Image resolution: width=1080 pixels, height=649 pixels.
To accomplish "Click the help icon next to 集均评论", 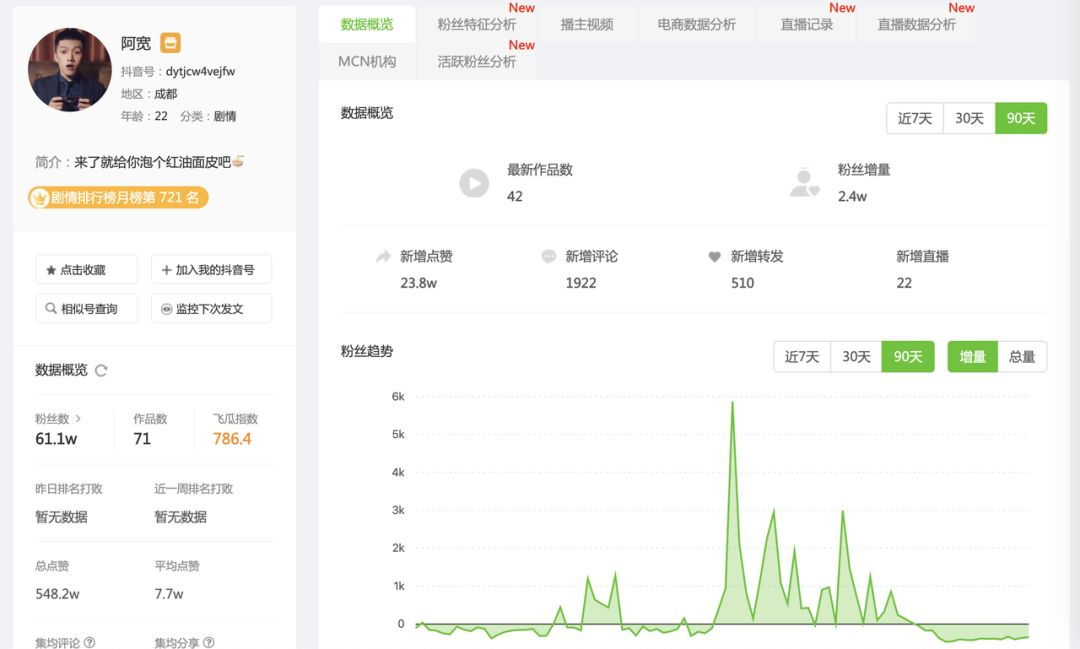I will (x=89, y=642).
